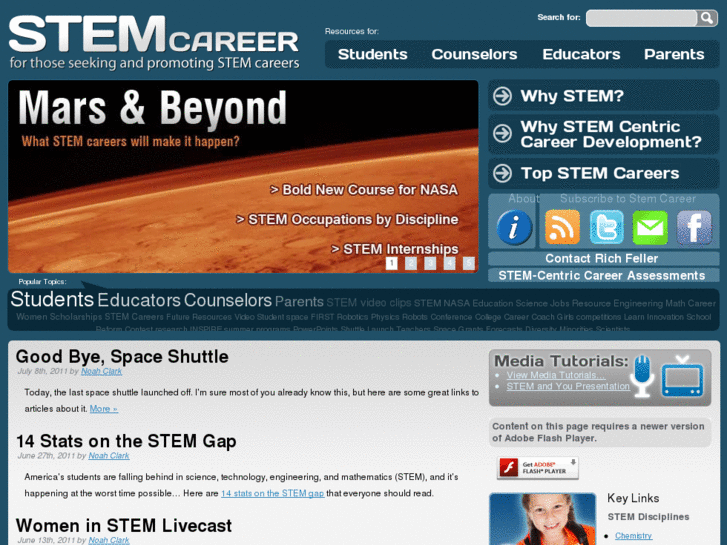The height and width of the screenshot is (545, 727).
Task: Open 14 Stats on the STEM Gap article
Action: coord(126,441)
